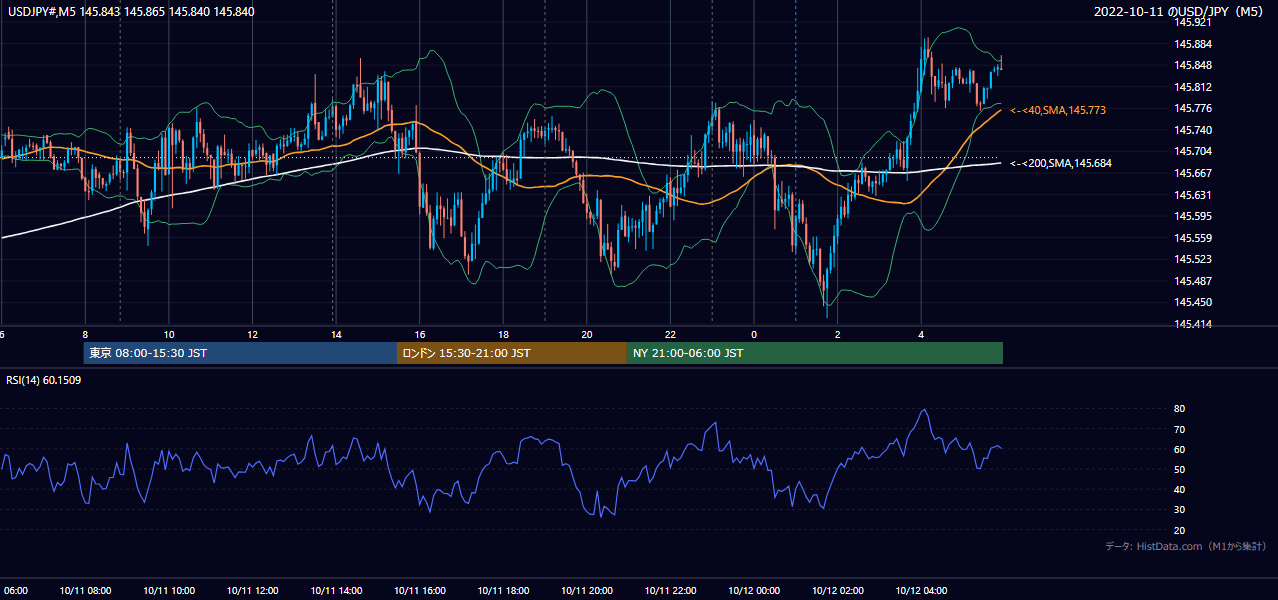Click hour 22 on the price chart axis
This screenshot has height=600, width=1278.
click(670, 334)
